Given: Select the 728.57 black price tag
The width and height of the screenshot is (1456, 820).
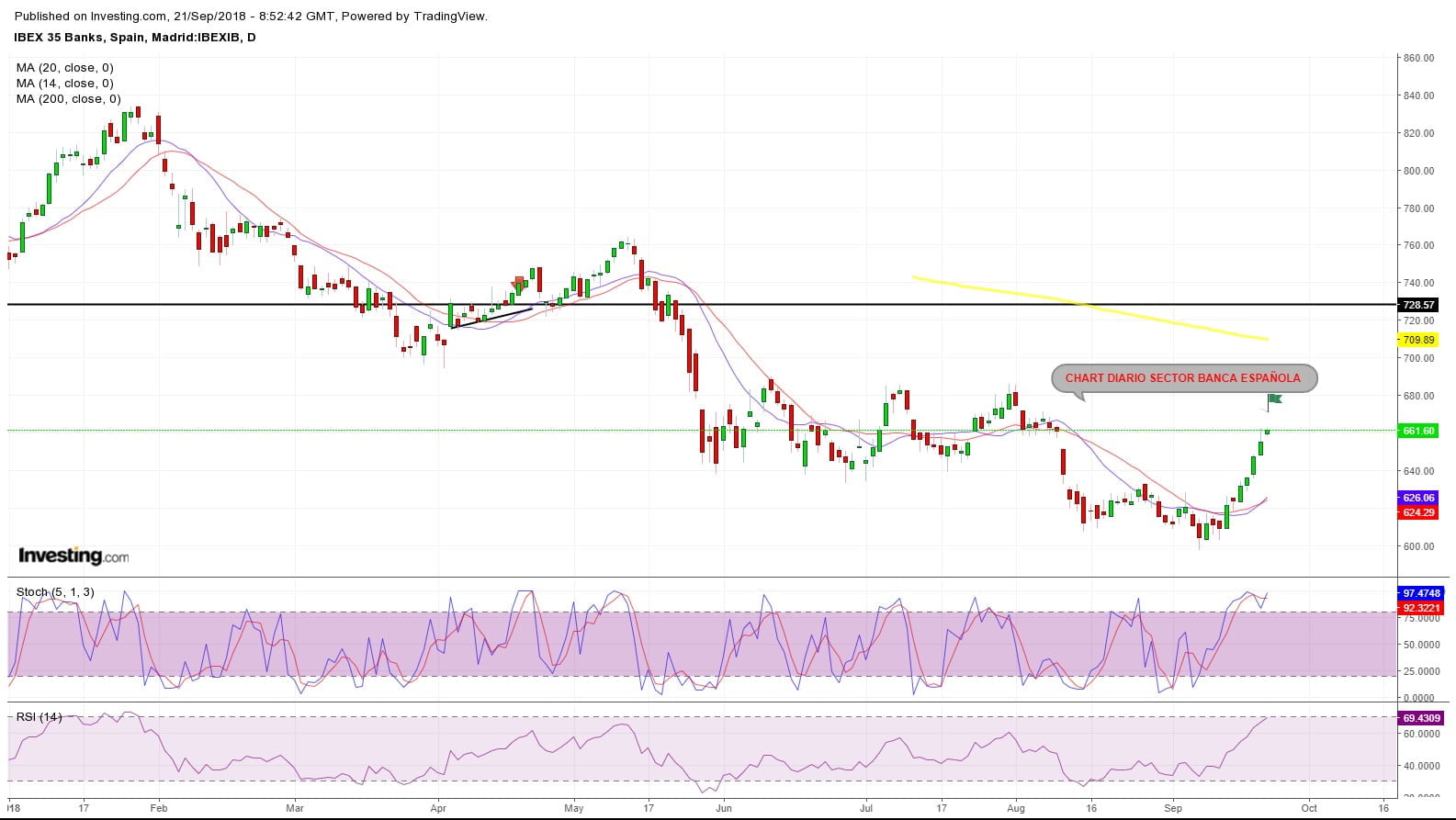Looking at the screenshot, I should 1418,305.
